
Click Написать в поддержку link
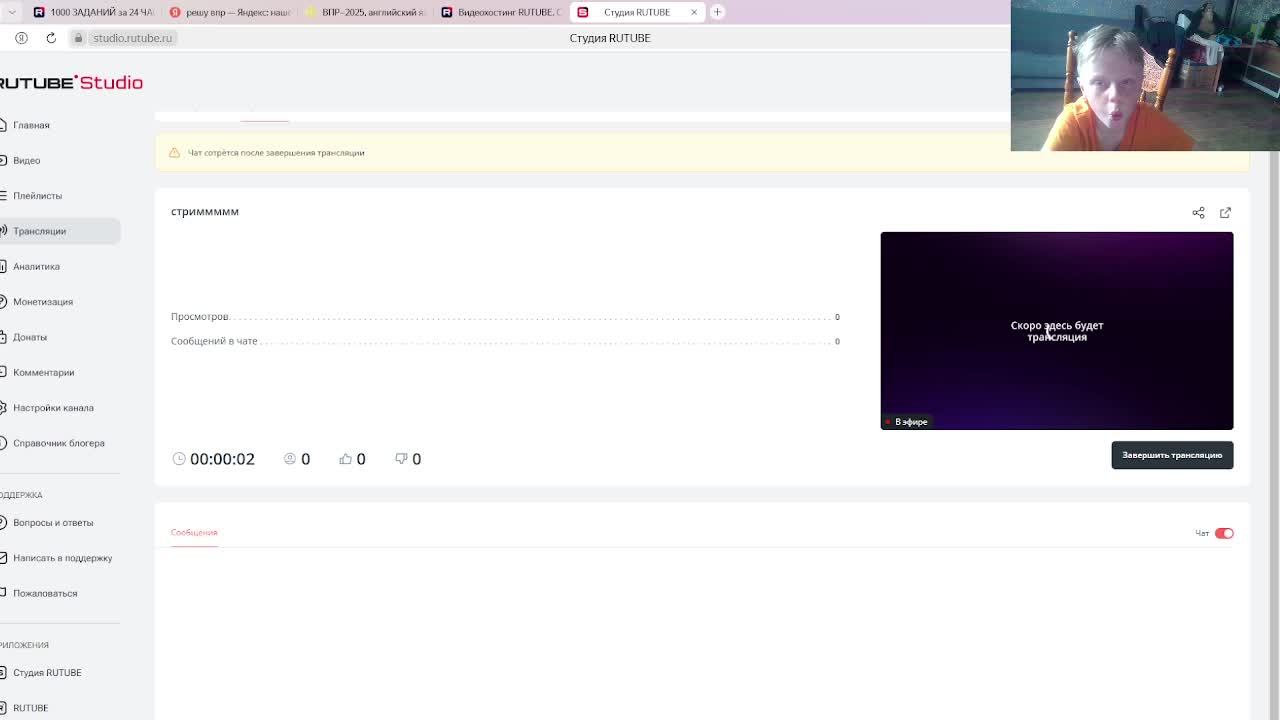pyautogui.click(x=62, y=558)
